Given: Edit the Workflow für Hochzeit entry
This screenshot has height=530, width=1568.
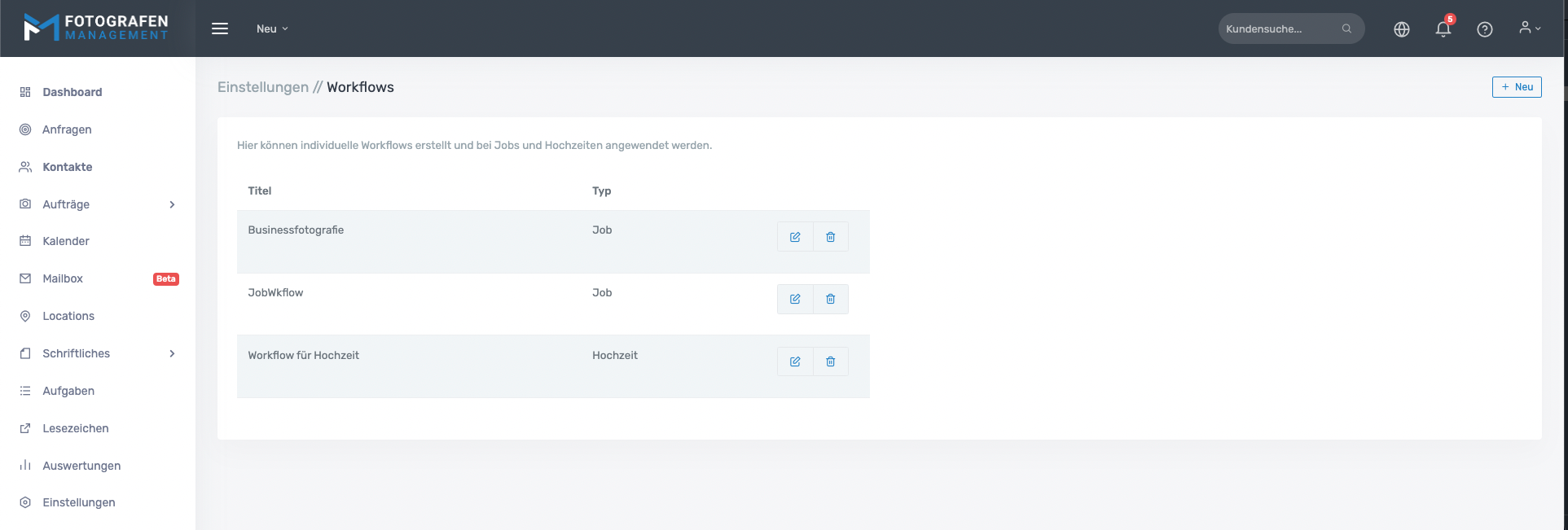Looking at the screenshot, I should tap(795, 361).
